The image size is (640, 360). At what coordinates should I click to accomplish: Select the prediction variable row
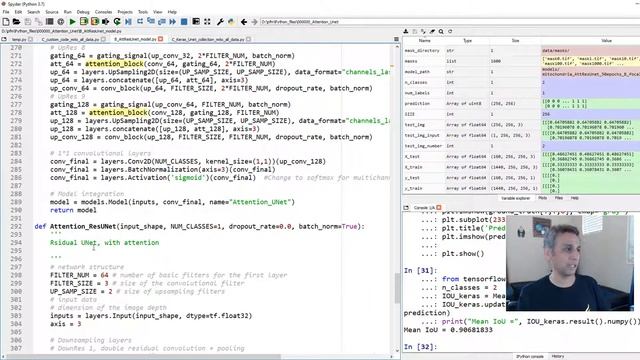(521, 104)
